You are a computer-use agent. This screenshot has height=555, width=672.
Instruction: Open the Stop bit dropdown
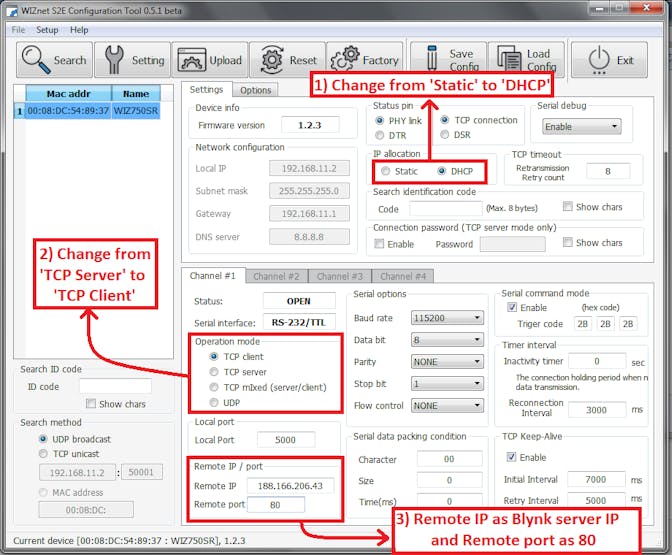tap(447, 384)
